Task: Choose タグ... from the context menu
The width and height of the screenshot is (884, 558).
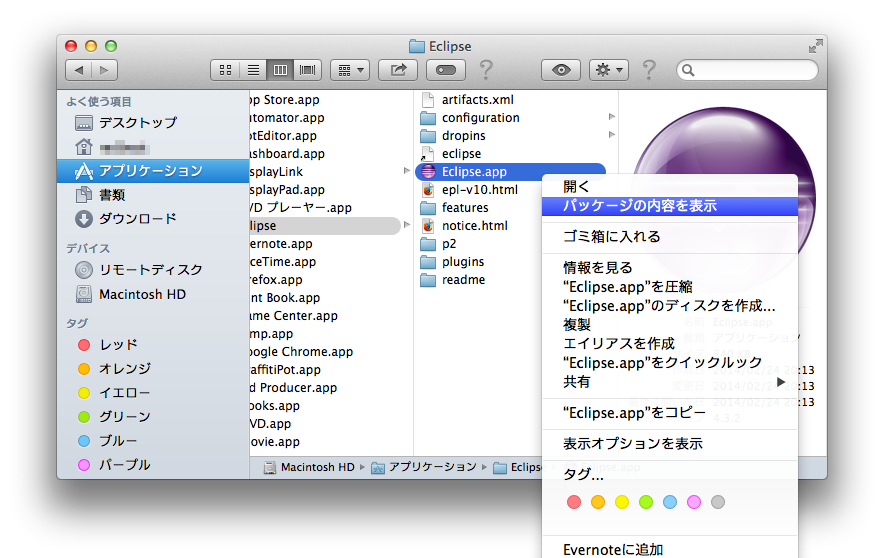Action: (x=670, y=475)
